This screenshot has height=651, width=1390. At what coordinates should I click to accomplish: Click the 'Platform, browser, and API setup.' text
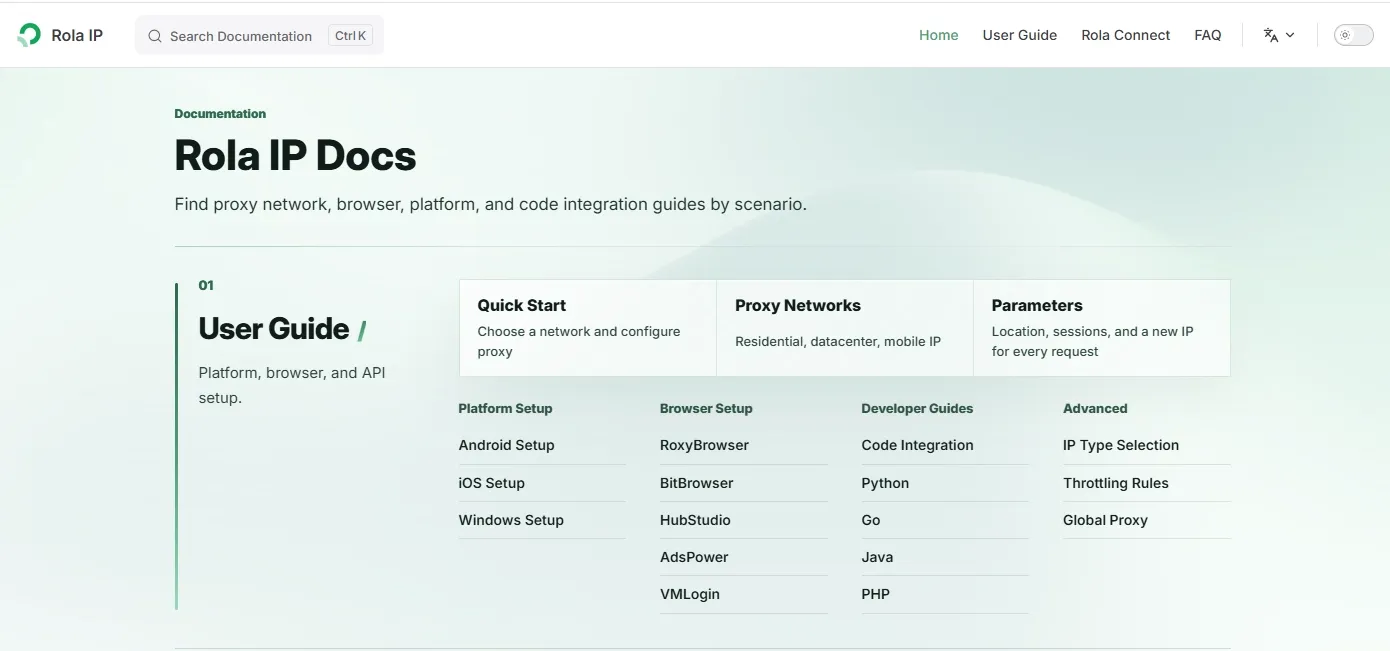(292, 385)
